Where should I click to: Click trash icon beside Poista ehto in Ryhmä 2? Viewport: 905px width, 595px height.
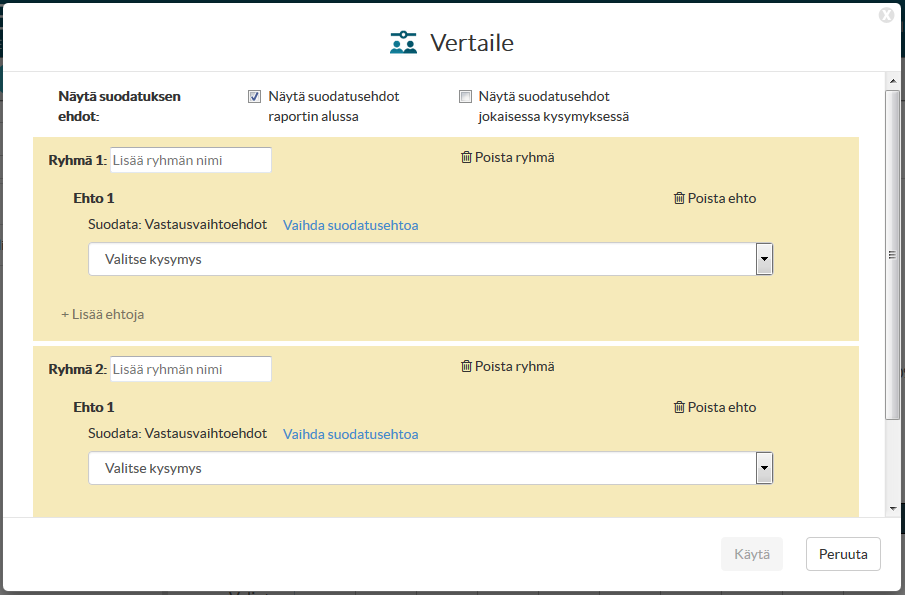[679, 407]
